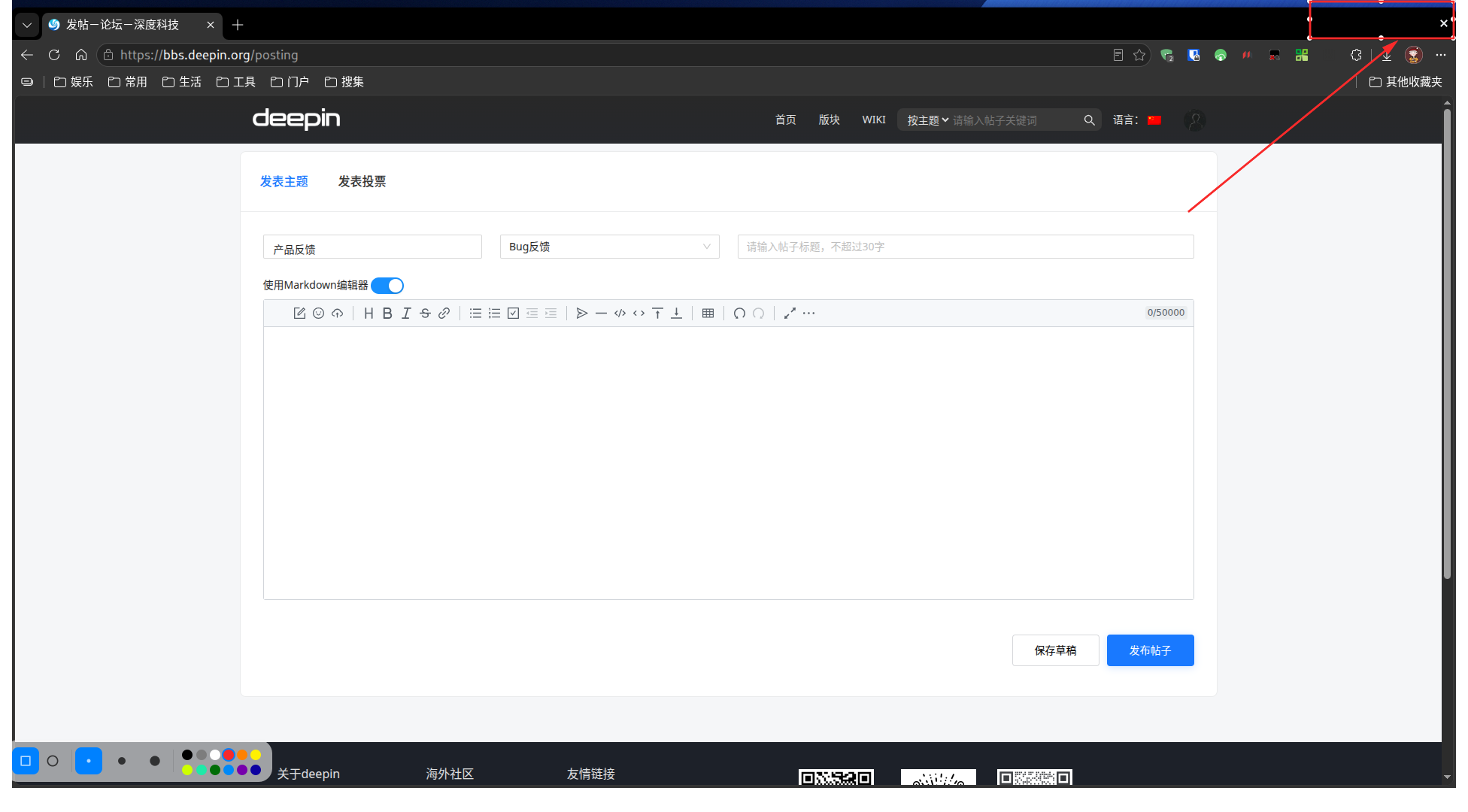Insert an ordered numbered list
Screen dimensions: 1468x812
(x=494, y=314)
